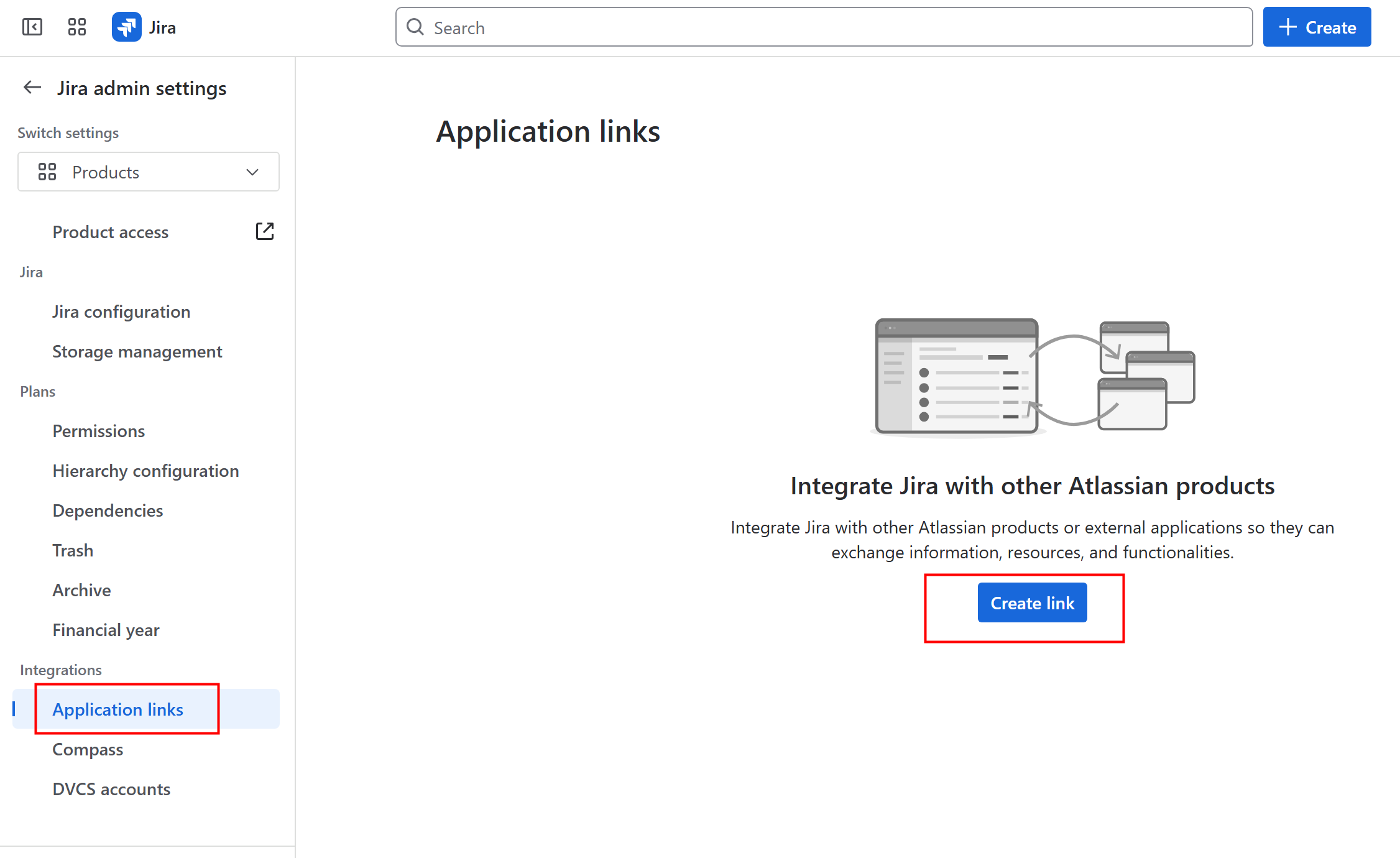Click the magnifier icon in the search bar
The width and height of the screenshot is (1400, 858).
[415, 27]
